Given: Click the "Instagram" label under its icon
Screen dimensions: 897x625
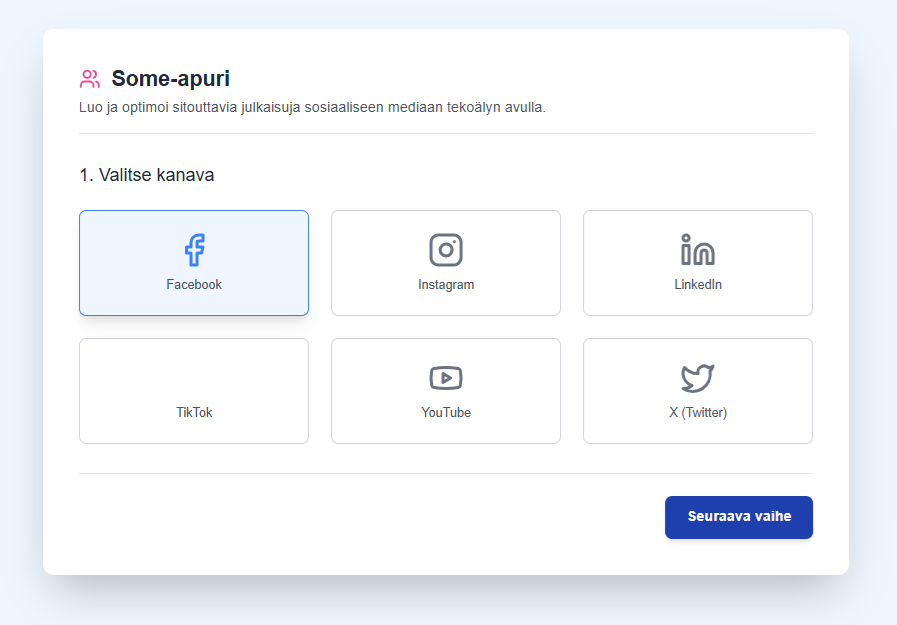Looking at the screenshot, I should click(445, 284).
